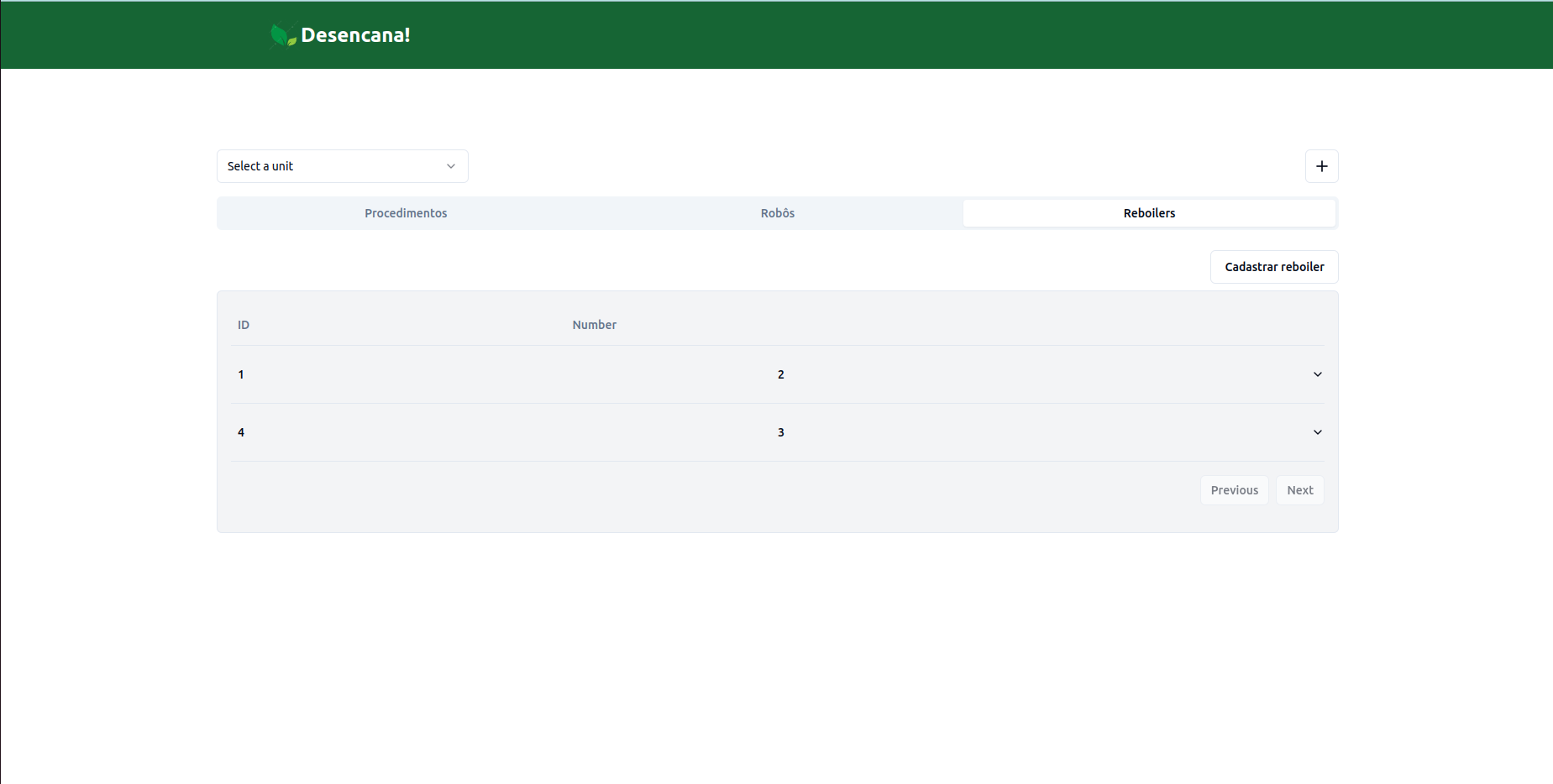Click the Number cell showing 2
This screenshot has width=1553, height=784.
pyautogui.click(x=780, y=374)
